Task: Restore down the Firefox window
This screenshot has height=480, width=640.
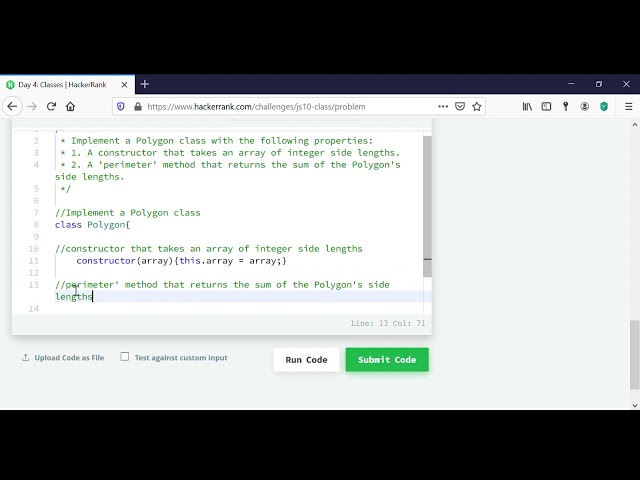Action: pos(599,84)
